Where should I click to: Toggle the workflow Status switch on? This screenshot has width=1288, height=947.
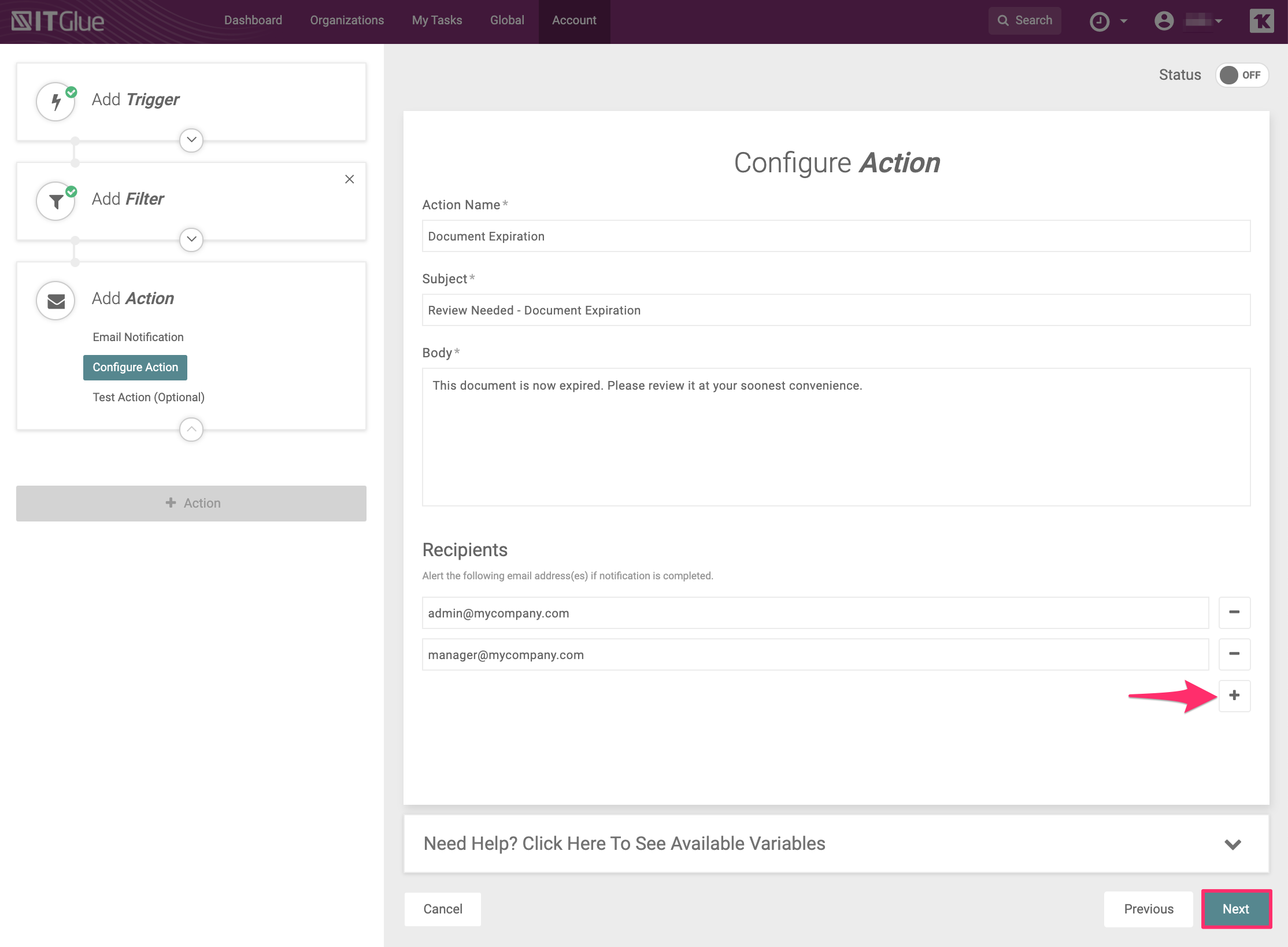coord(1241,75)
